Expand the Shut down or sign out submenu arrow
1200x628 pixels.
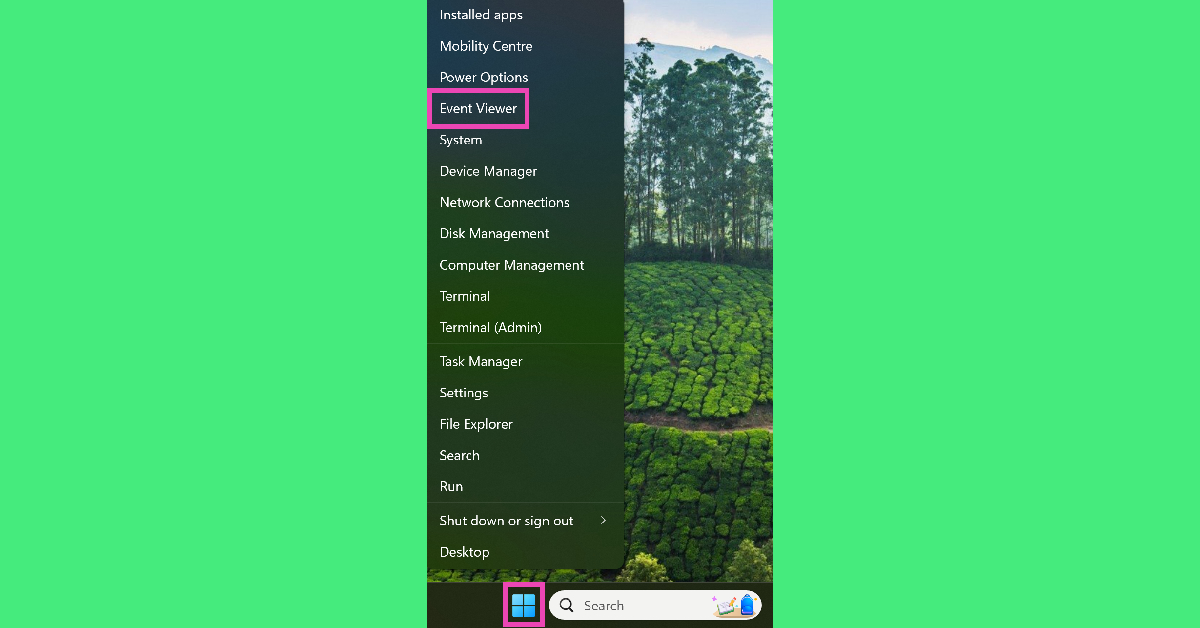click(x=603, y=520)
